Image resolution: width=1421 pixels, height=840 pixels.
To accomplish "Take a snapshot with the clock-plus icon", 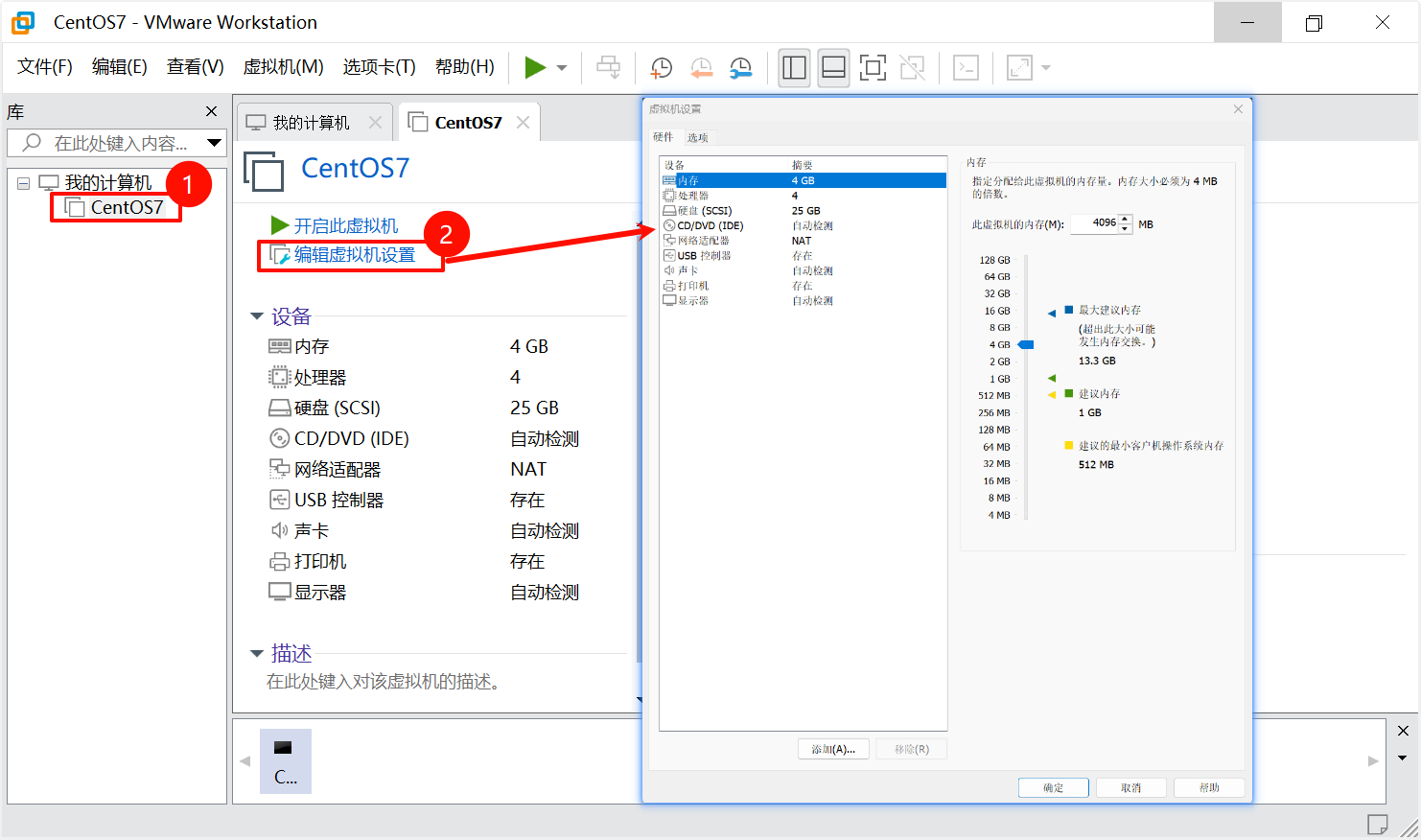I will (x=662, y=67).
